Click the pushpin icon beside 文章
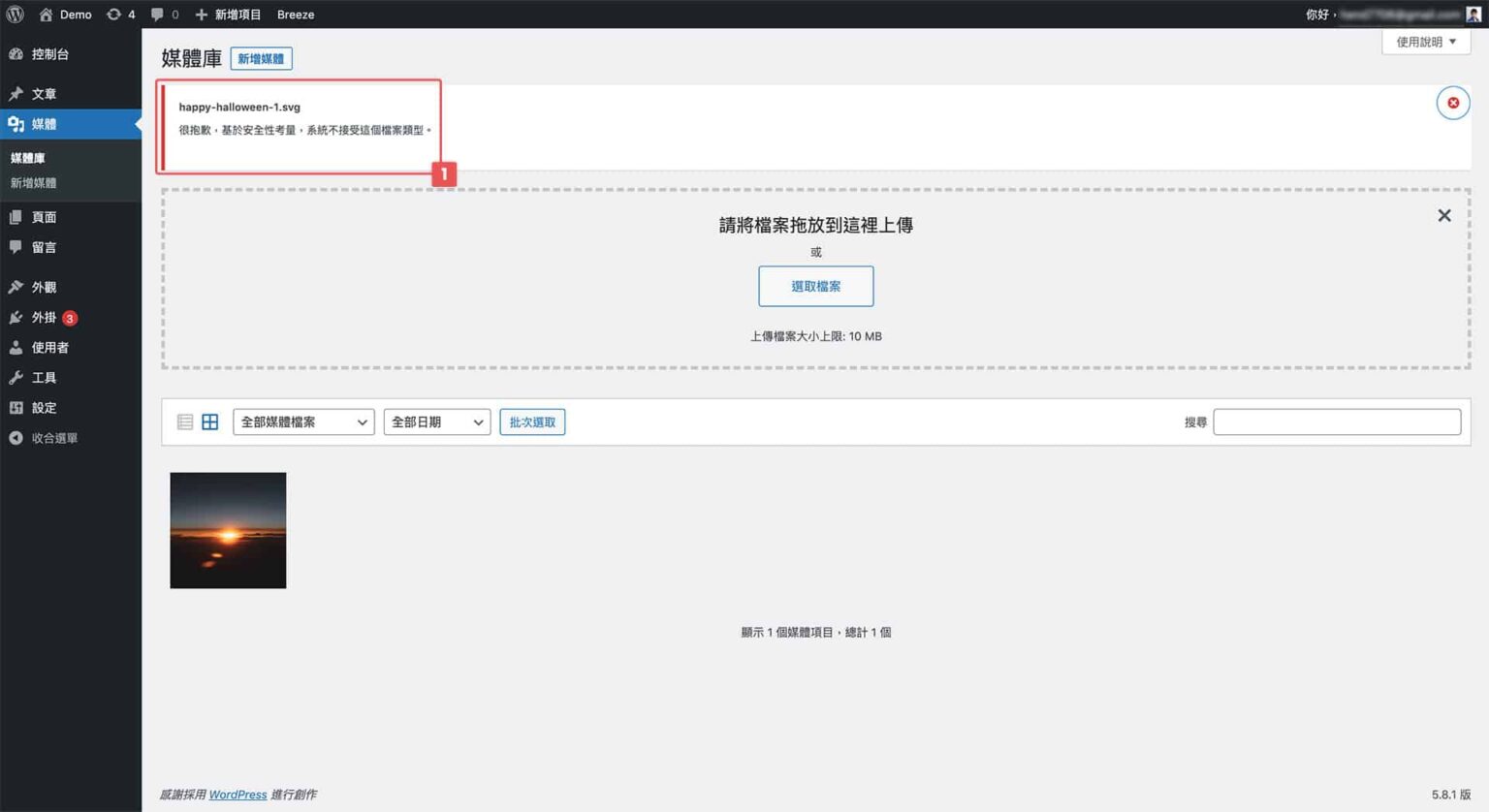Viewport: 1489px width, 812px height. [x=16, y=94]
